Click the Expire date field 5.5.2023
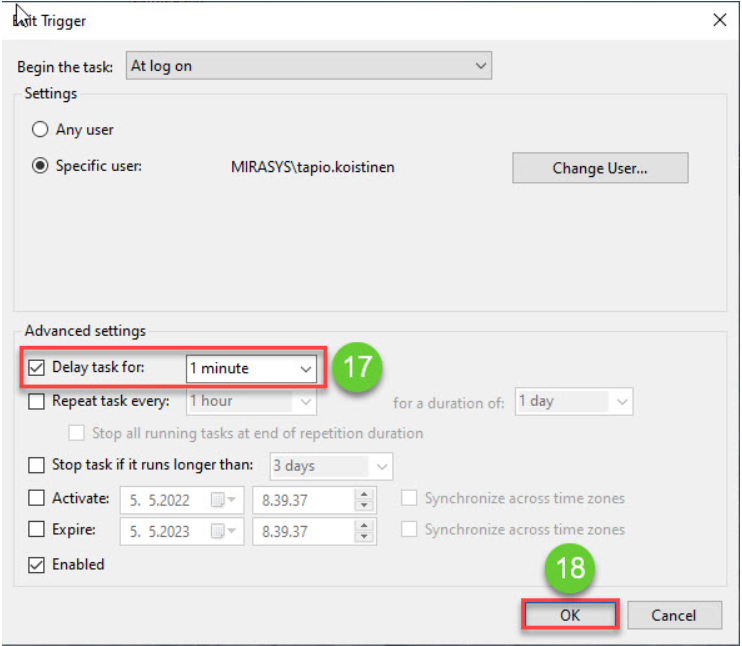 162,531
